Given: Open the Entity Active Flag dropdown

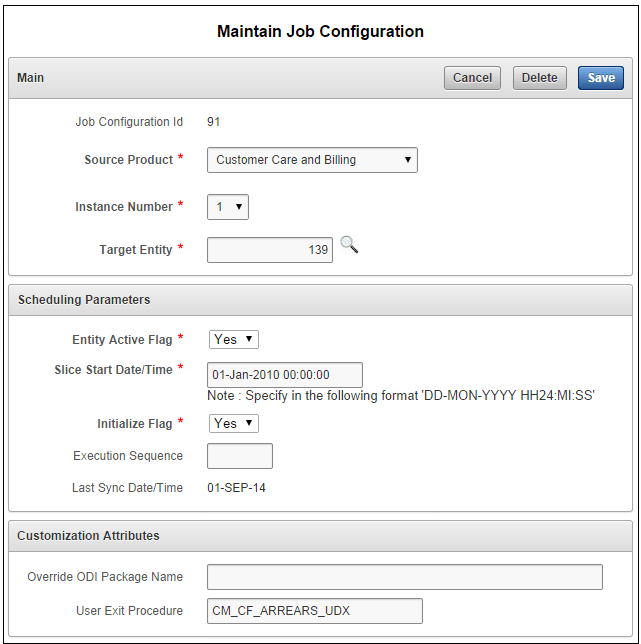Looking at the screenshot, I should [x=234, y=340].
